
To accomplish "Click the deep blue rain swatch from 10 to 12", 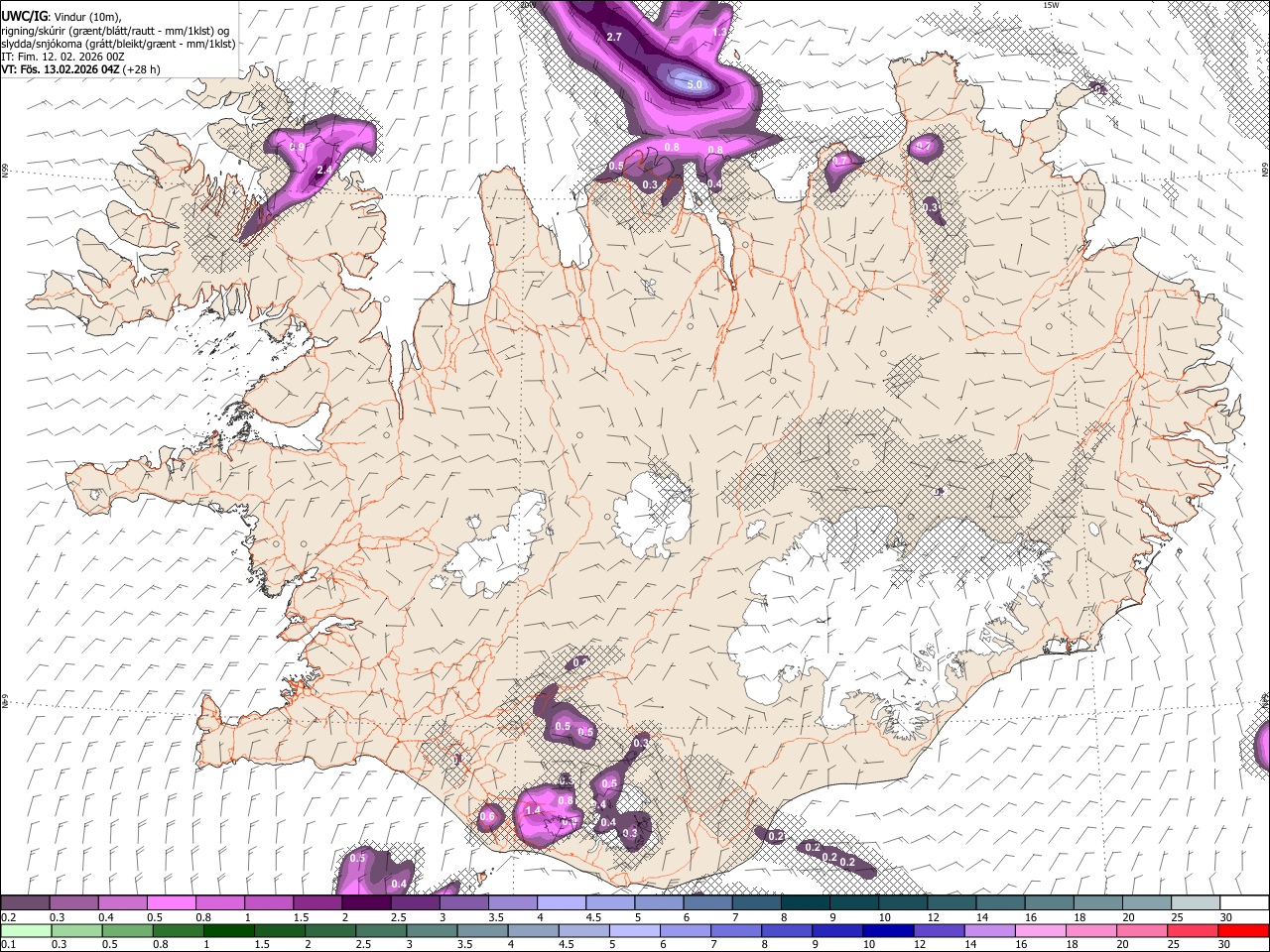I will point(888,930).
